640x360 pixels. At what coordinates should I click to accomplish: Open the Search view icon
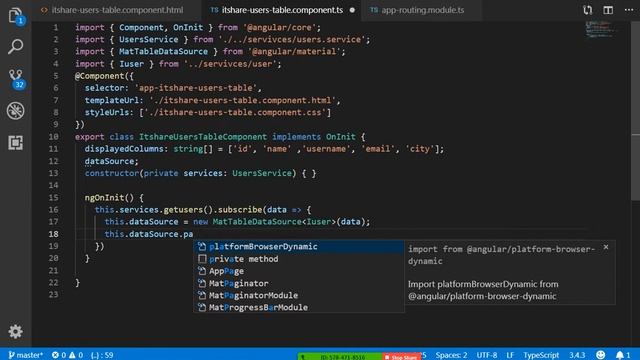[15, 46]
